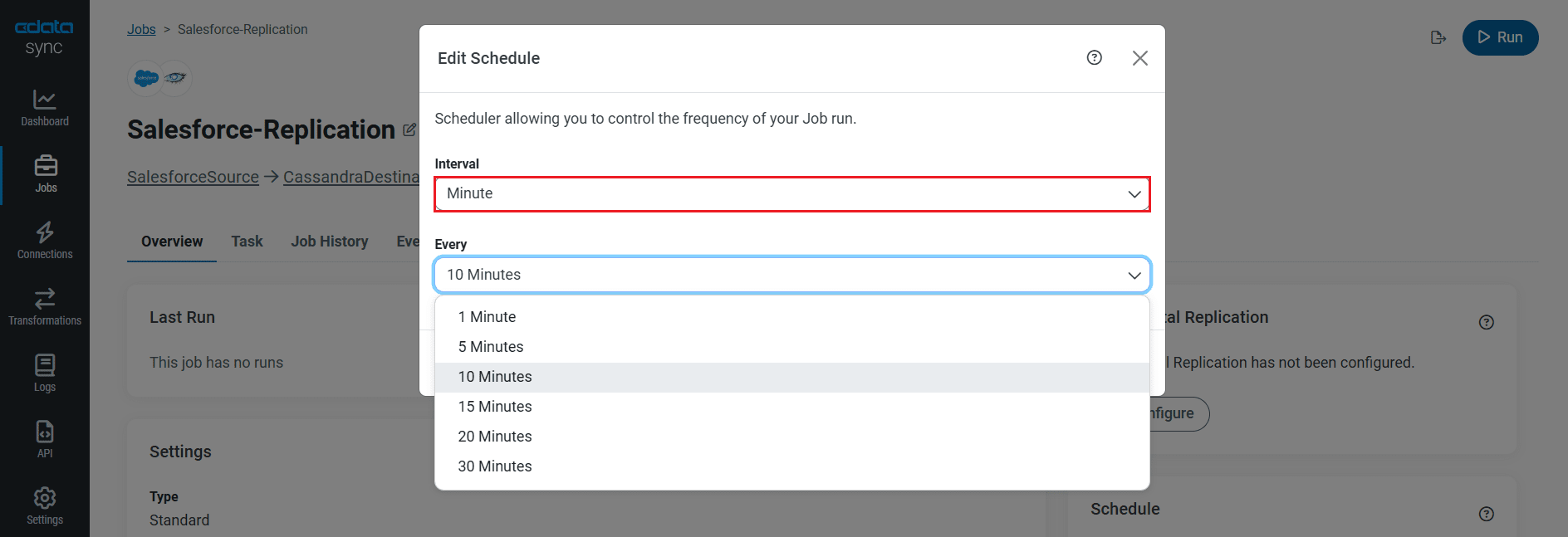
Task: Follow the Jobs breadcrumb link
Action: [141, 30]
